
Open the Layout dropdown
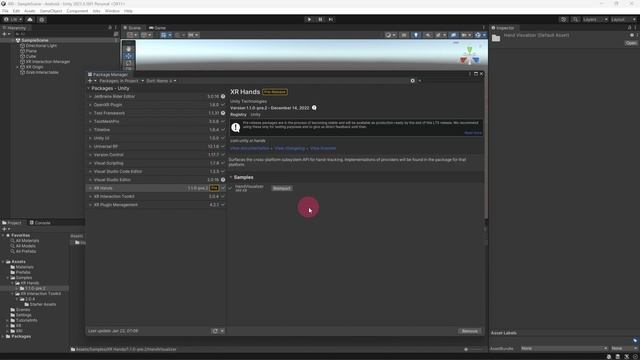pyautogui.click(x=623, y=19)
